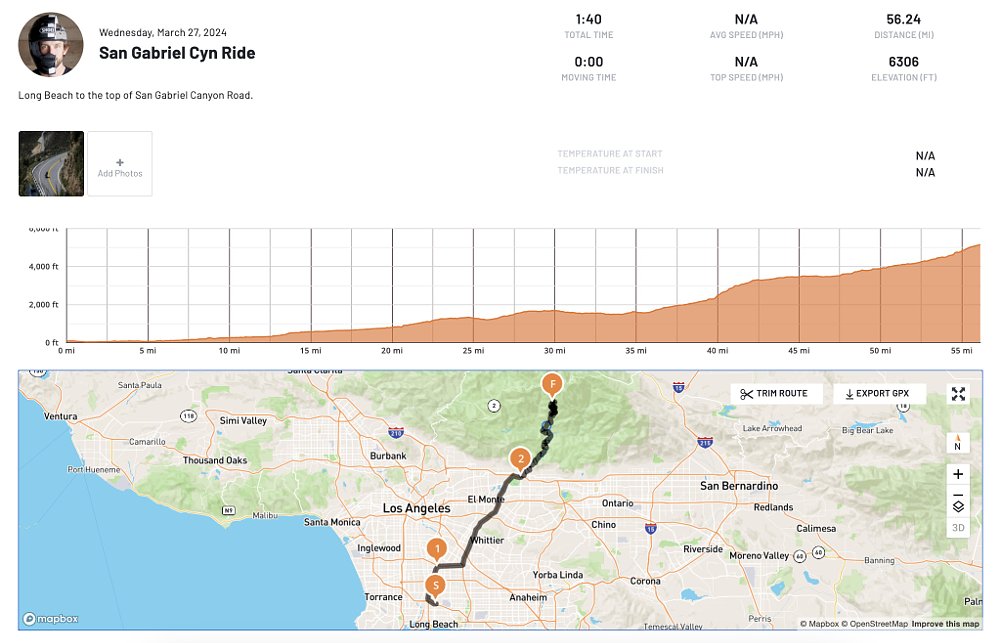The height and width of the screenshot is (643, 1000).
Task: Toggle the 3D map view
Action: point(957,525)
